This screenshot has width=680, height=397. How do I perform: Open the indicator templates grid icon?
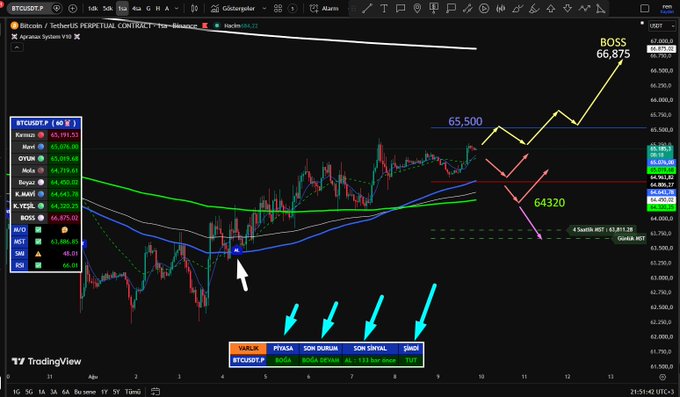(278, 8)
